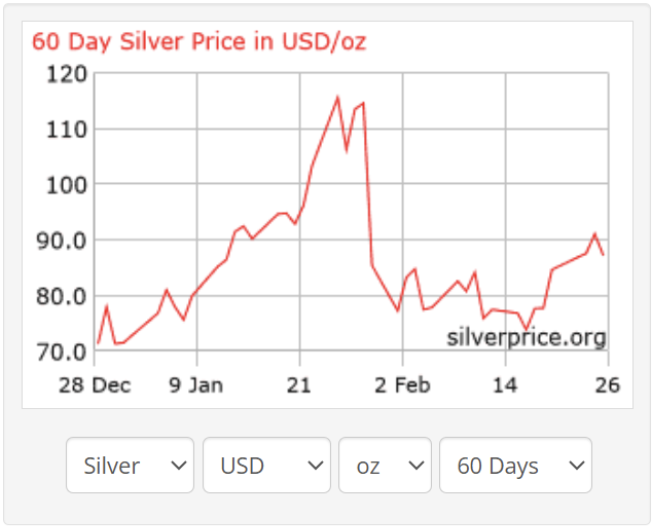Screen dimensions: 654x530
Task: Open the Silver metal dropdown
Action: [130, 465]
